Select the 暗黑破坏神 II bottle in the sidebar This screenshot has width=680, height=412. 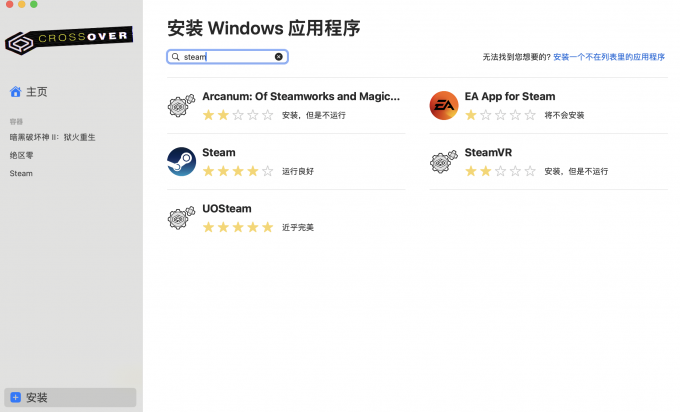(x=52, y=137)
